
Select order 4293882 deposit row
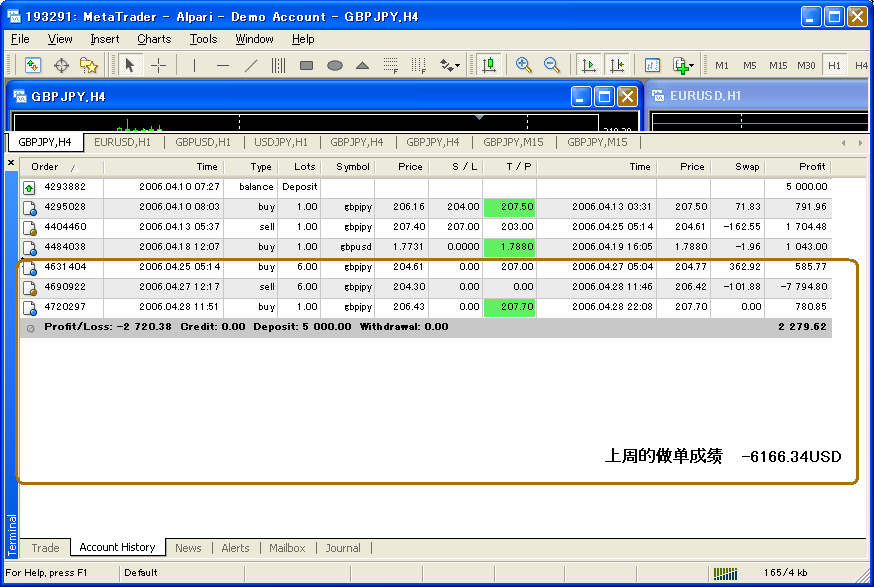(x=426, y=187)
